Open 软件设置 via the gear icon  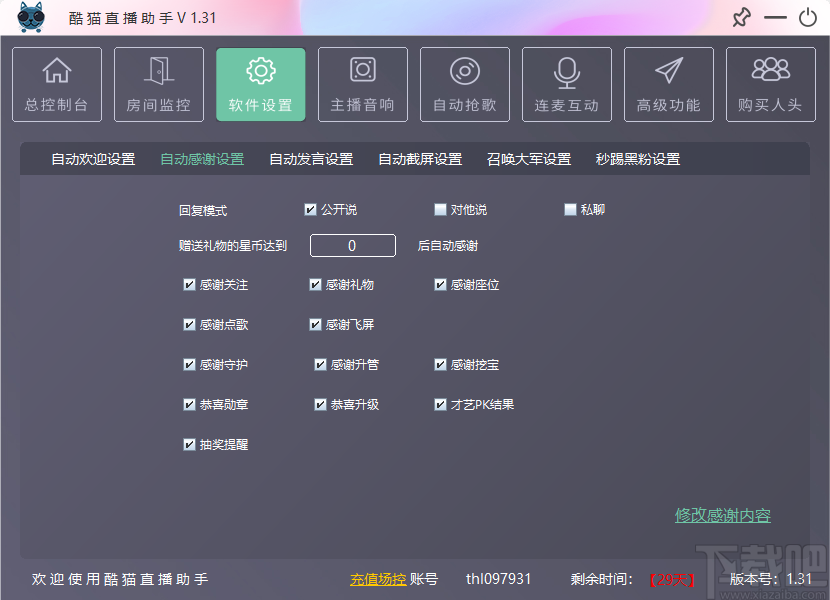[260, 84]
